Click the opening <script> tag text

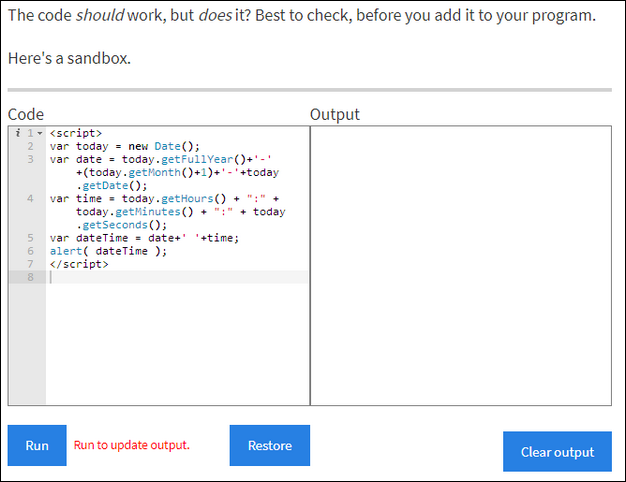point(76,133)
